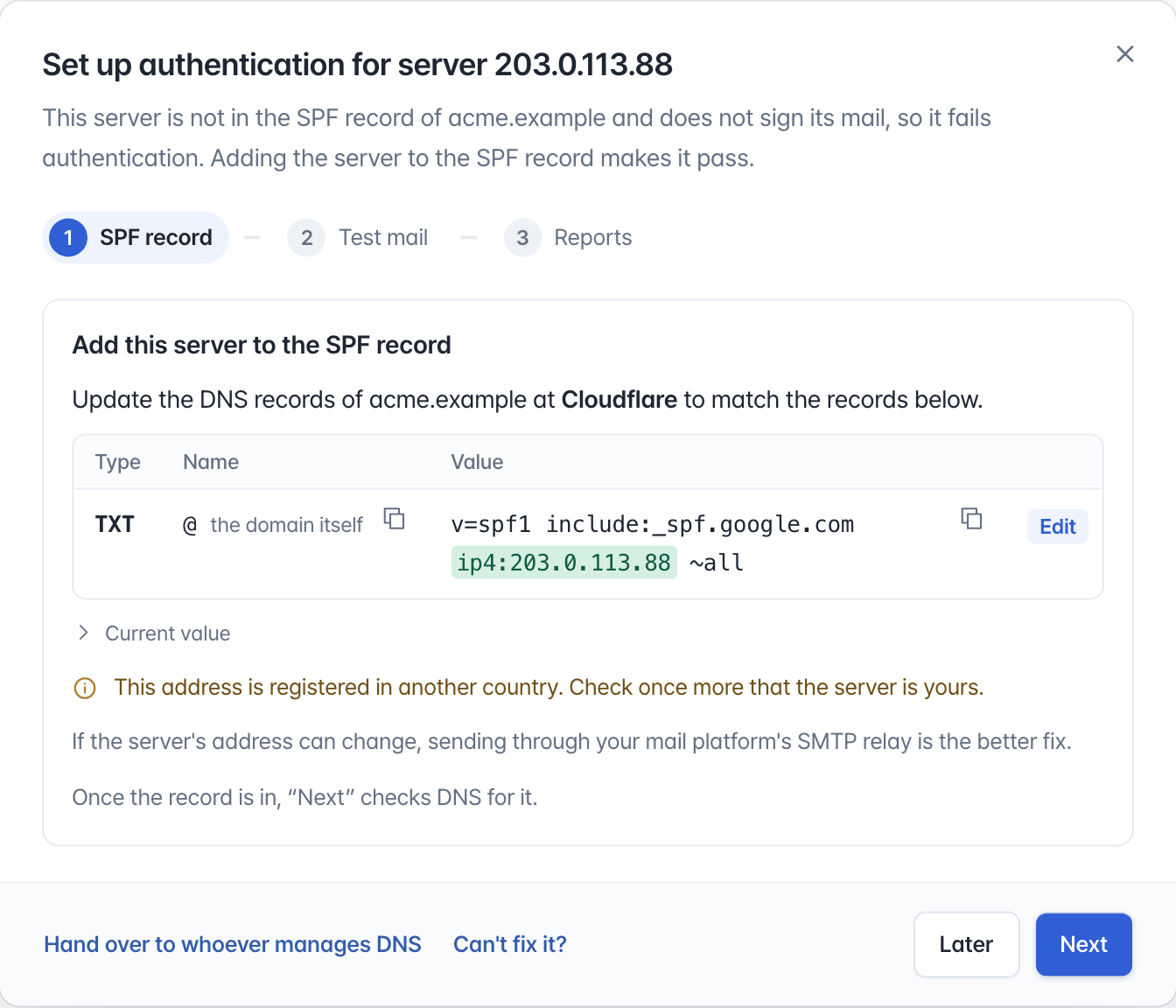This screenshot has height=1008, width=1176.
Task: Click the dialog title with the server address
Action: pos(358,65)
